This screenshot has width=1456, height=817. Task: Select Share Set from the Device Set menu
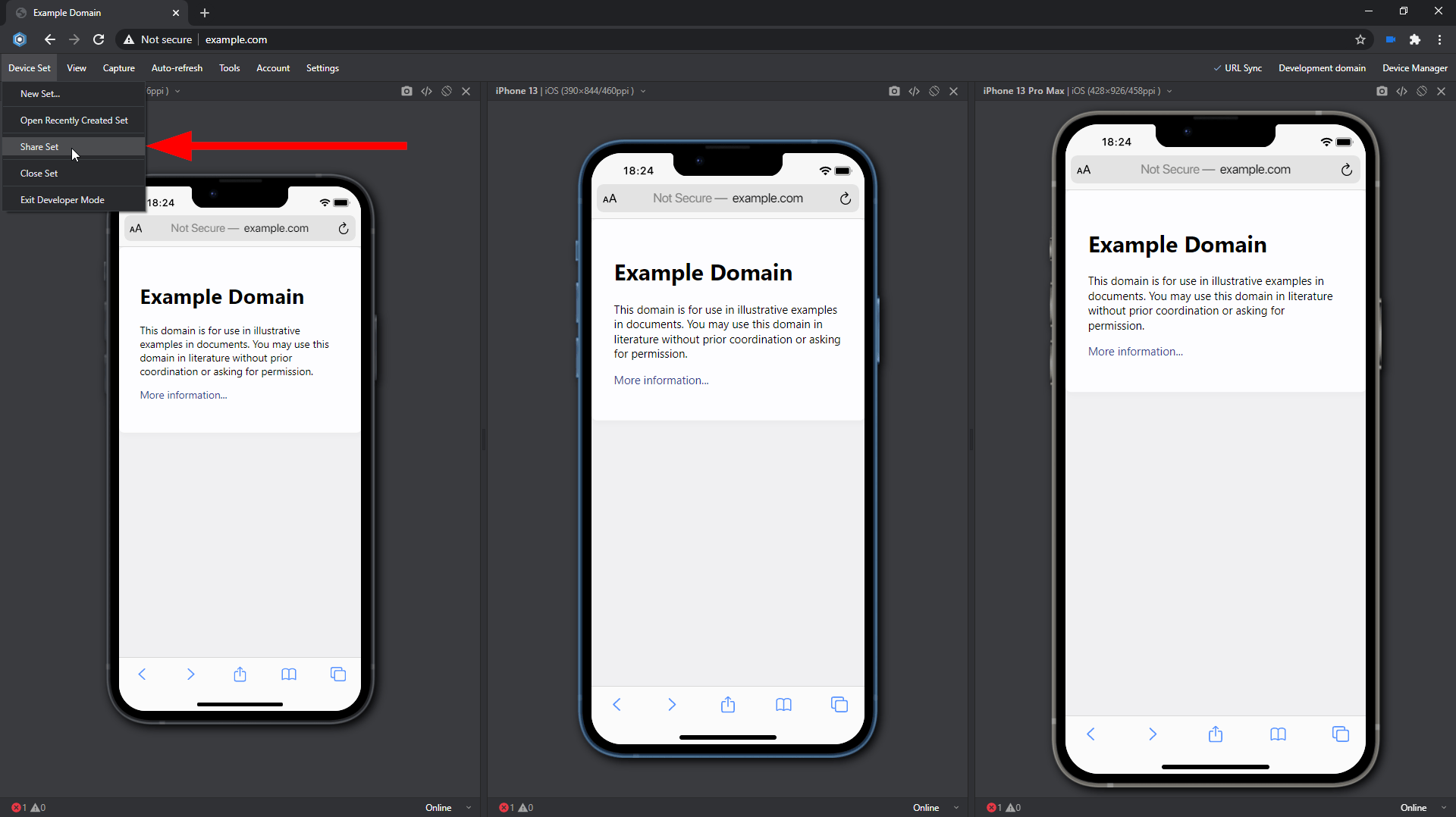click(39, 146)
